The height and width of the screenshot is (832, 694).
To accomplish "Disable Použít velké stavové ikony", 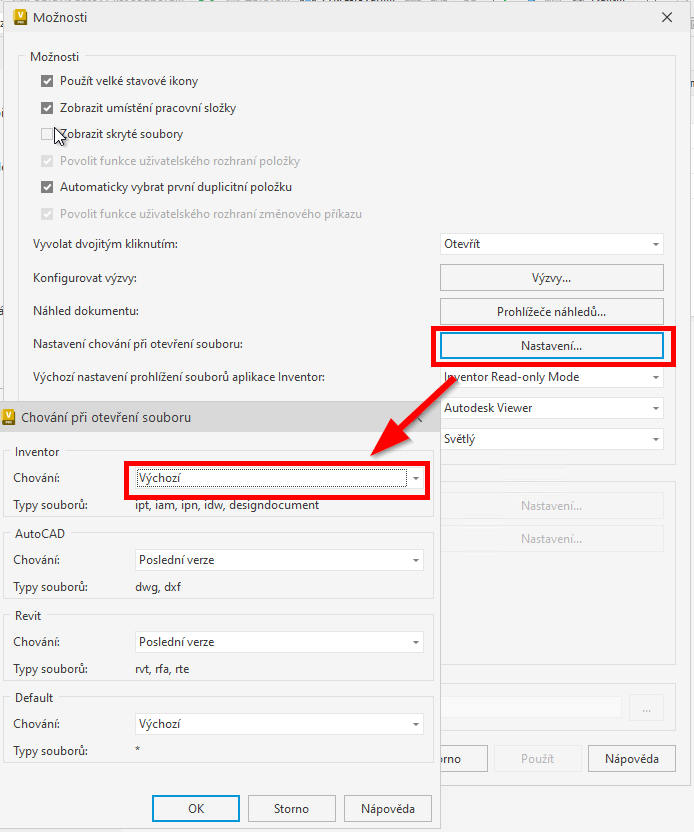I will coord(47,81).
